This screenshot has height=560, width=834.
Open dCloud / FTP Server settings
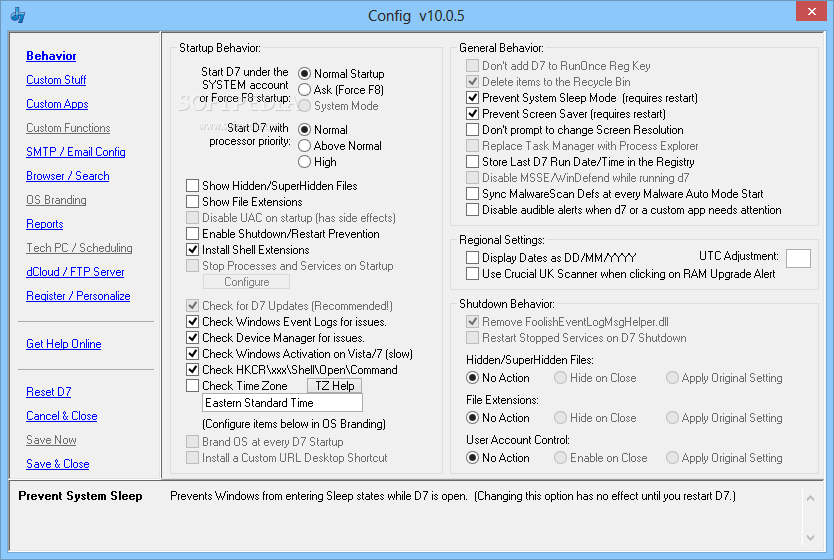(x=75, y=272)
